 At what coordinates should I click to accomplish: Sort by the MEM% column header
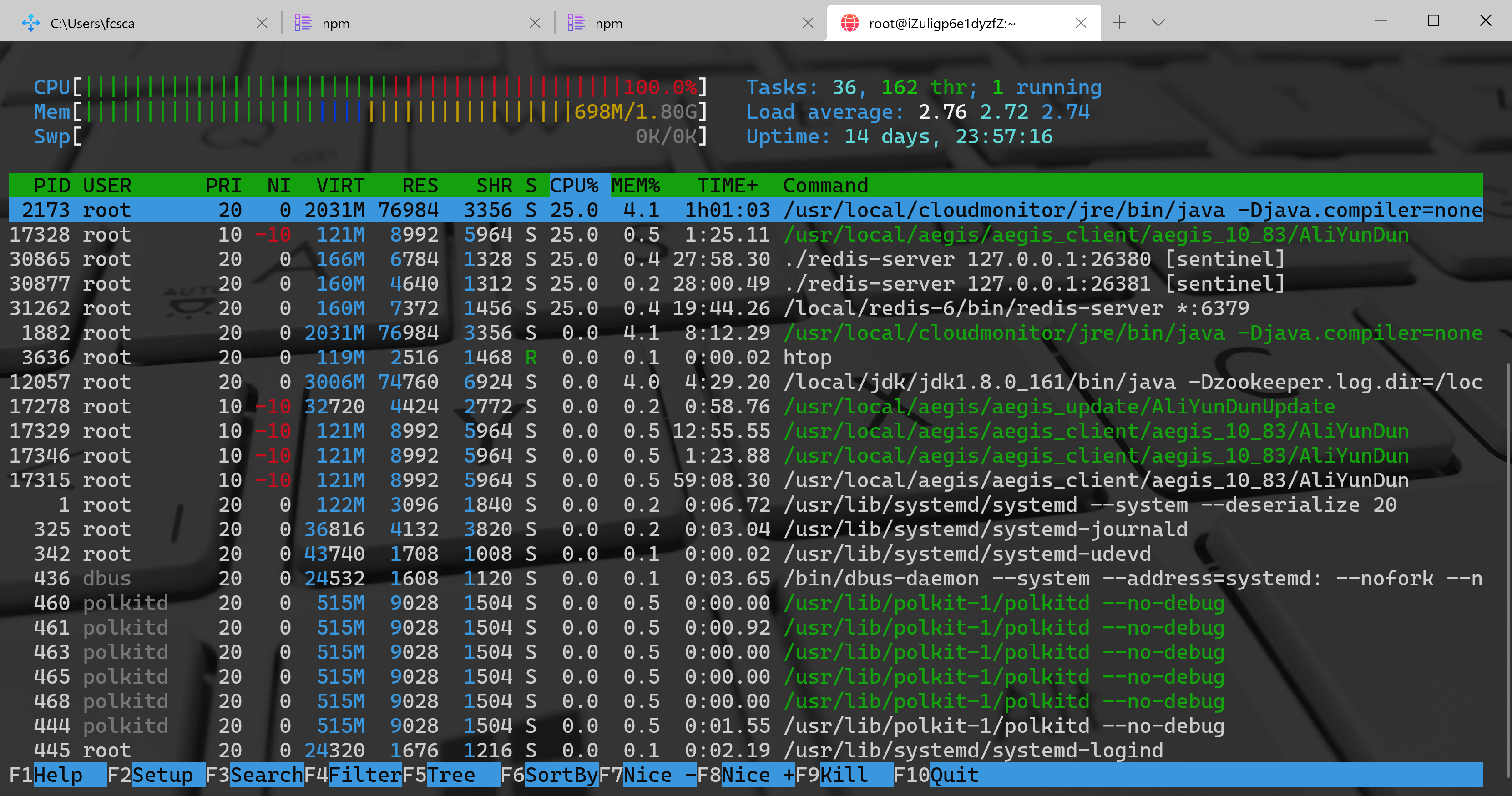pos(635,186)
